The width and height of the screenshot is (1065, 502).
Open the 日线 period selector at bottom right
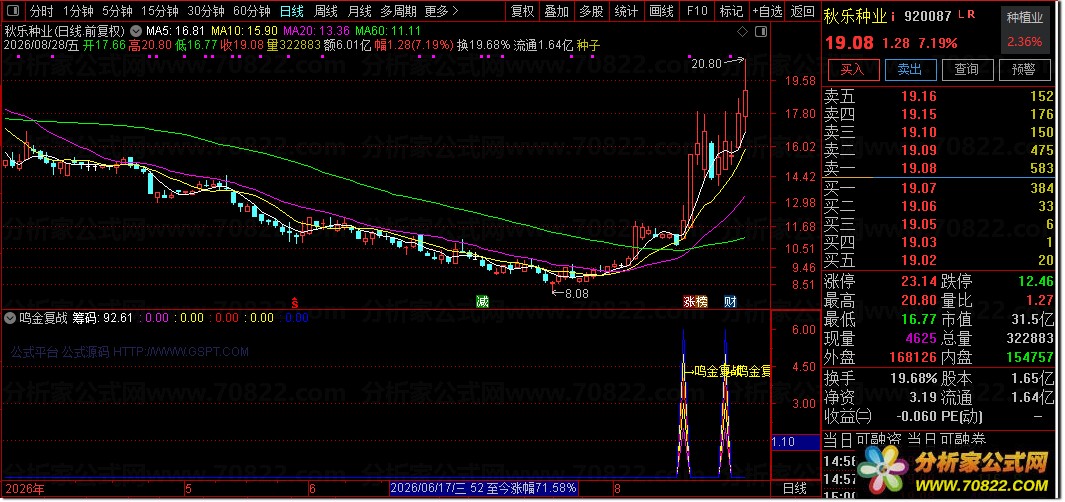tap(795, 488)
